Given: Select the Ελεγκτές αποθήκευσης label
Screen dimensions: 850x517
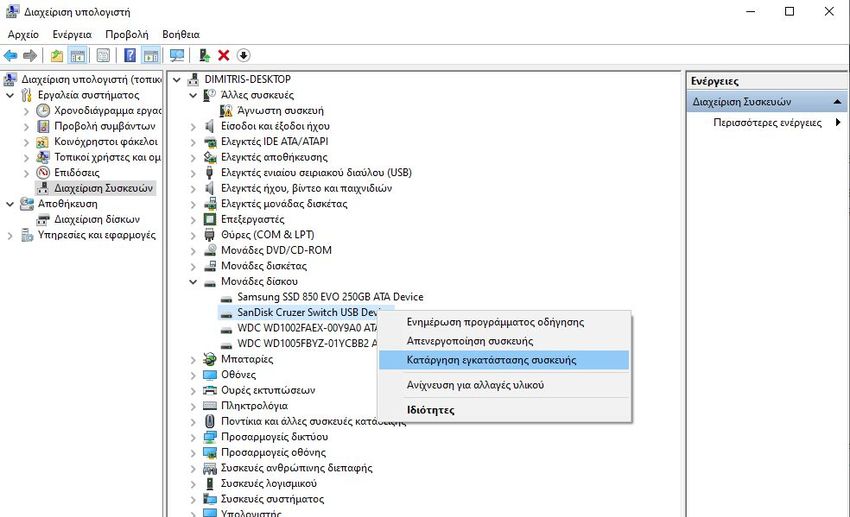Looking at the screenshot, I should [274, 157].
